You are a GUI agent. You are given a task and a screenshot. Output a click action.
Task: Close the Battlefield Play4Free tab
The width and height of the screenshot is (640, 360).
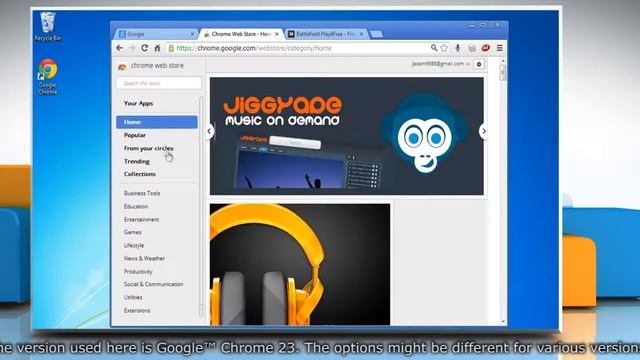coord(361,34)
